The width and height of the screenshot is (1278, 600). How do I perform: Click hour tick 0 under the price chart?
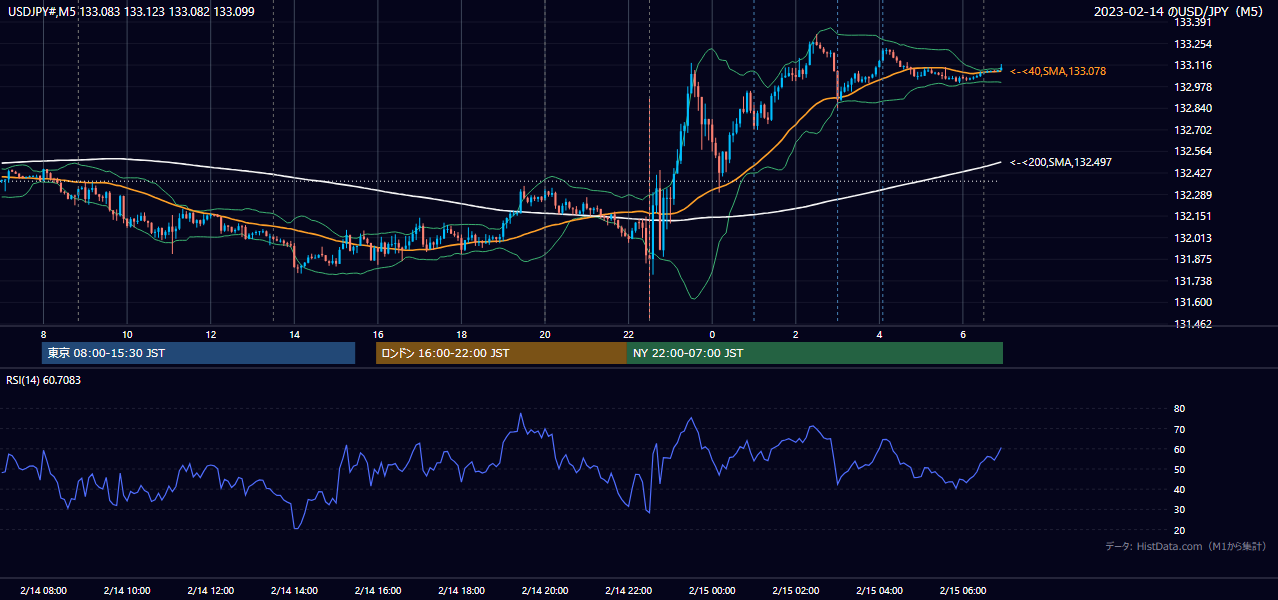712,334
